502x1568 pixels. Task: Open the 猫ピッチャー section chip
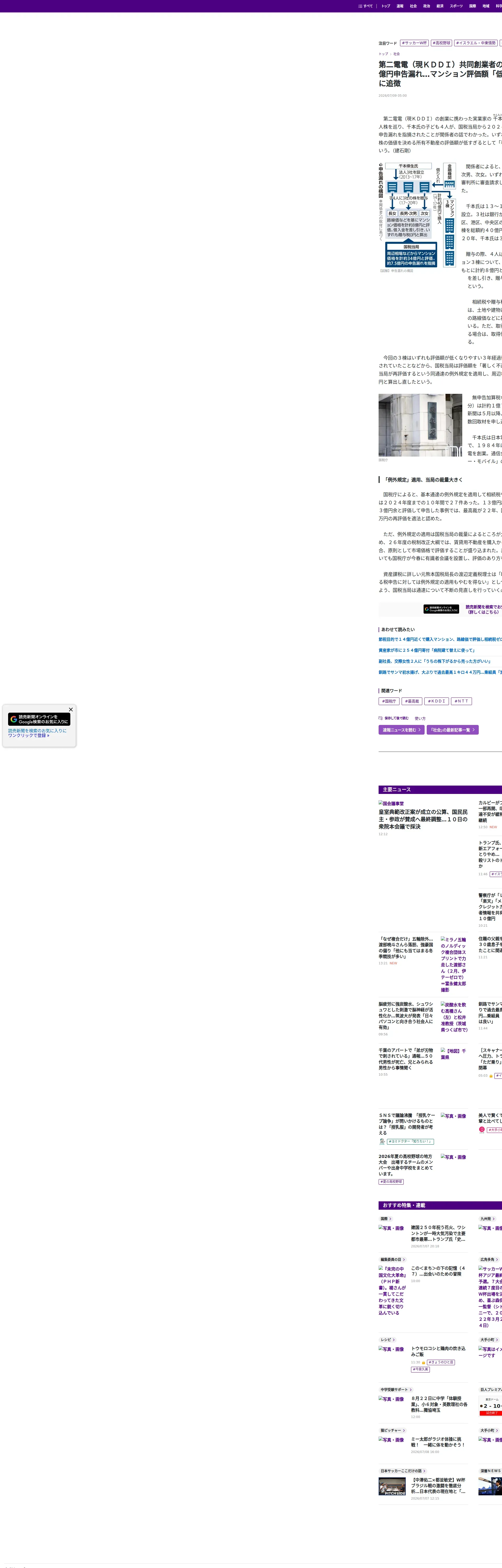(393, 1431)
